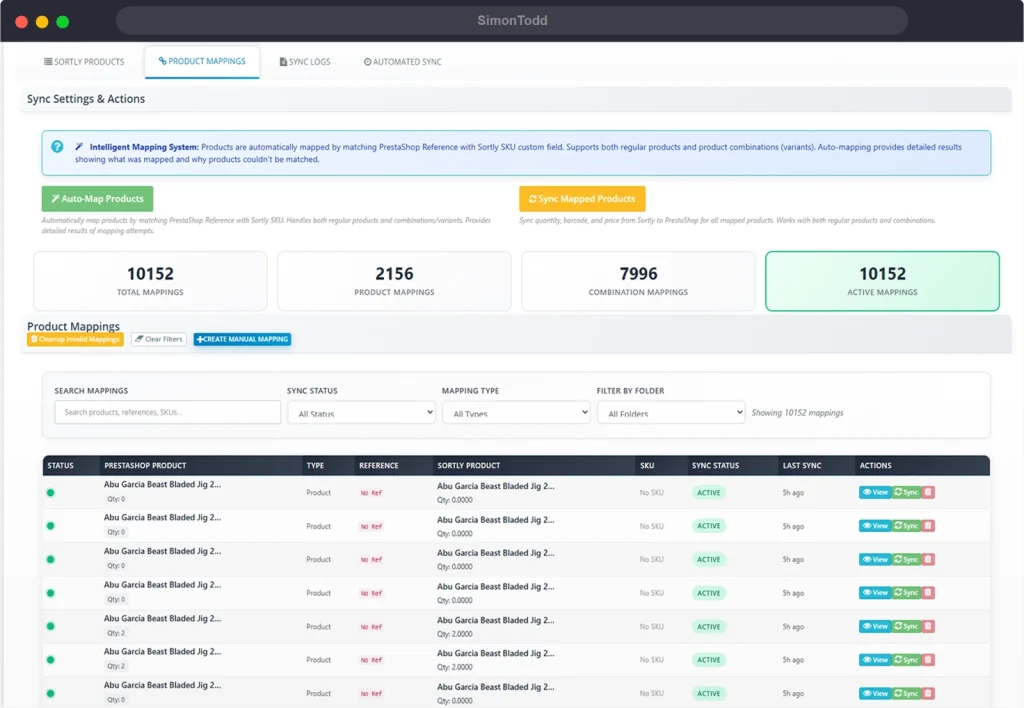The image size is (1024, 708).
Task: Click green status dot of first mapping
Action: [51, 492]
